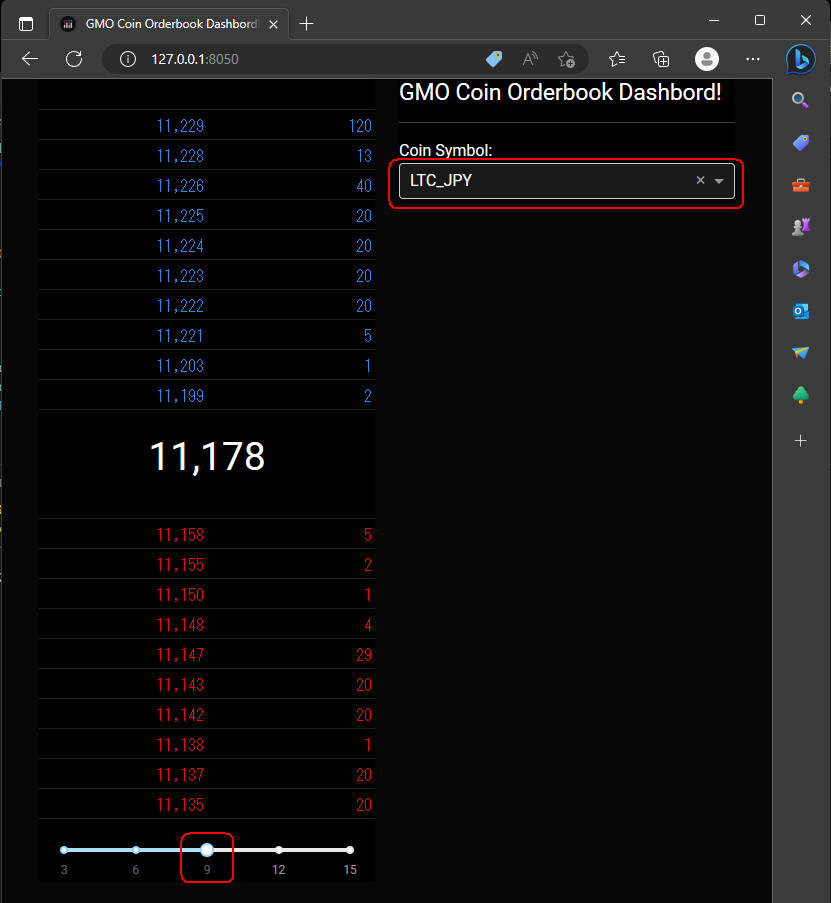Click size 29 in the 11,147 row
Viewport: 831px width, 903px height.
coord(364,655)
